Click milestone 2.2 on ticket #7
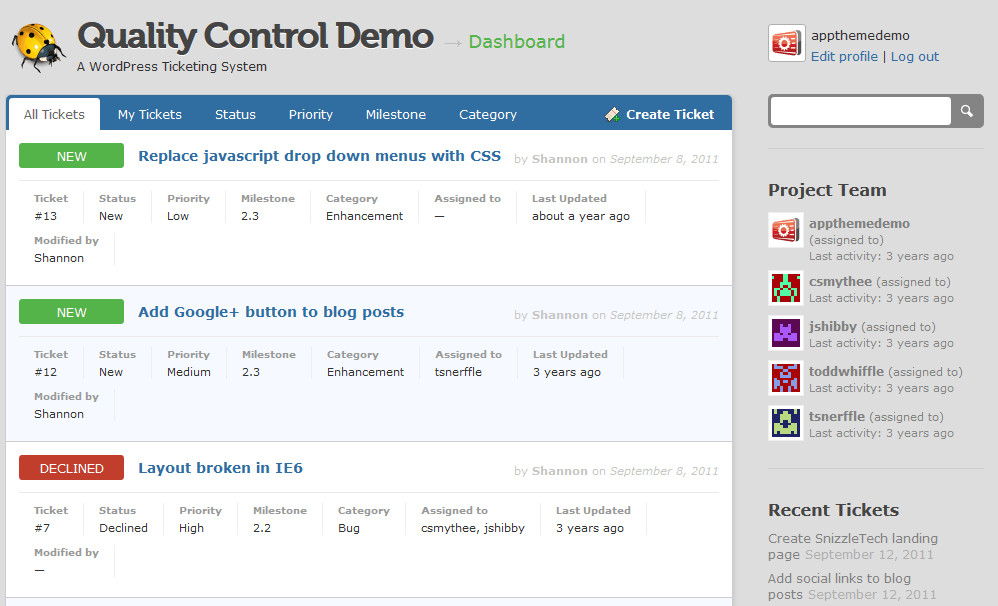The height and width of the screenshot is (606, 998). click(262, 528)
